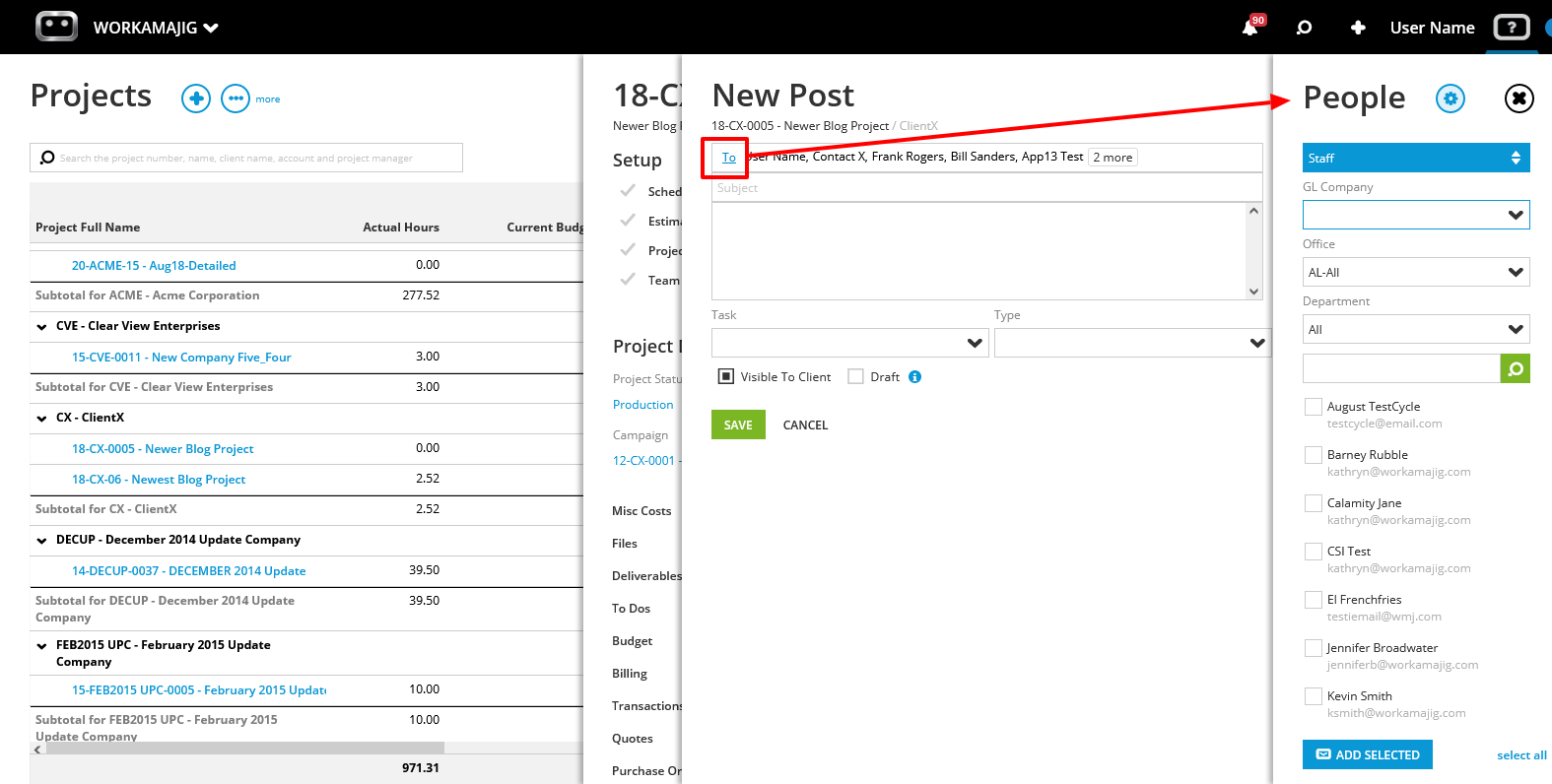This screenshot has width=1552, height=784.
Task: Select Kevin Smith checkbox
Action: tap(1313, 696)
